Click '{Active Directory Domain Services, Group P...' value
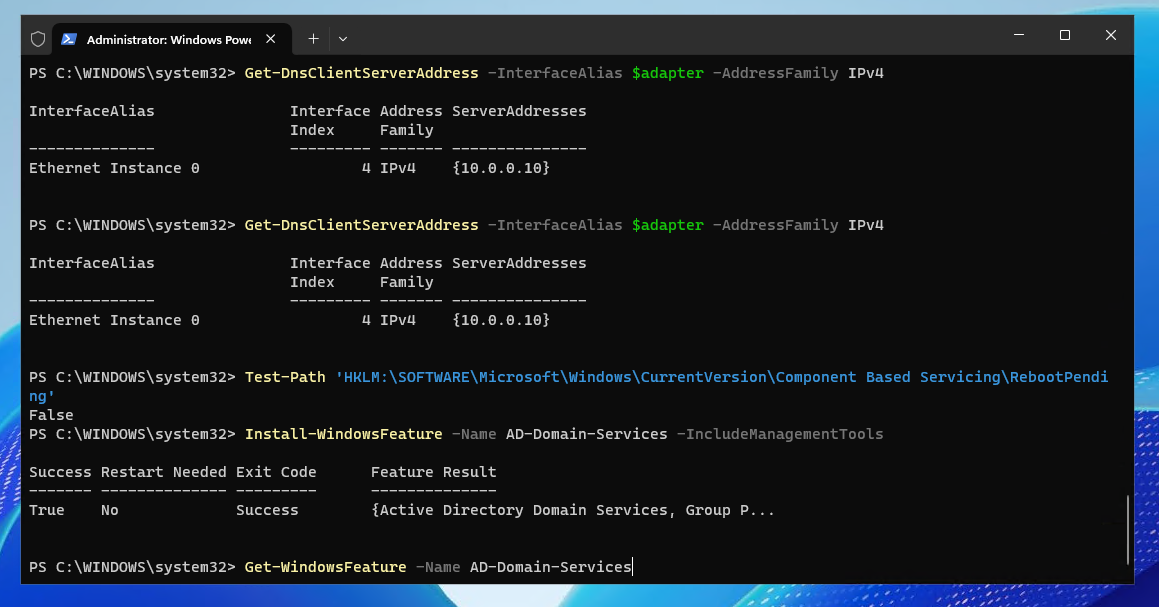 tap(573, 510)
